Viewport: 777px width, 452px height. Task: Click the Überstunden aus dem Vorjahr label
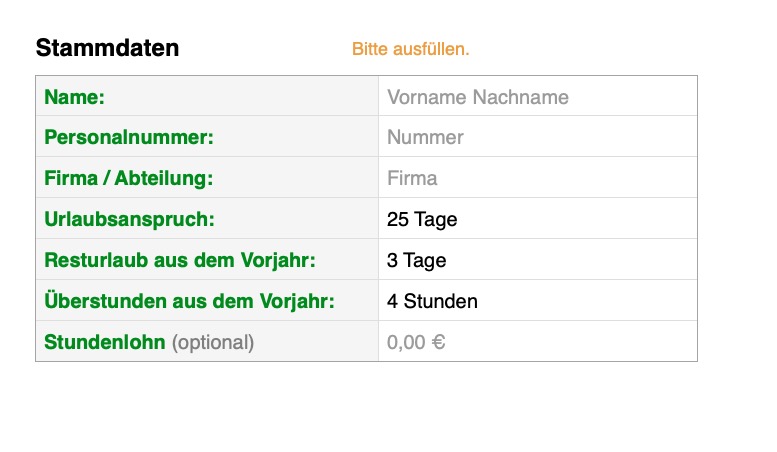coord(189,301)
